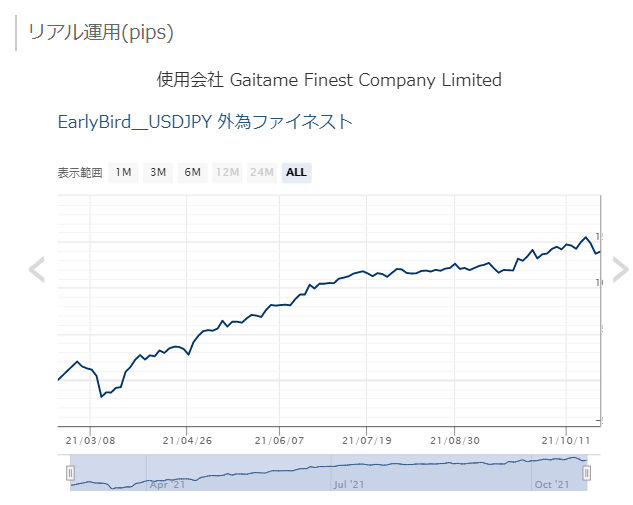
Task: Click the previous chart left arrow
Action: click(x=37, y=269)
